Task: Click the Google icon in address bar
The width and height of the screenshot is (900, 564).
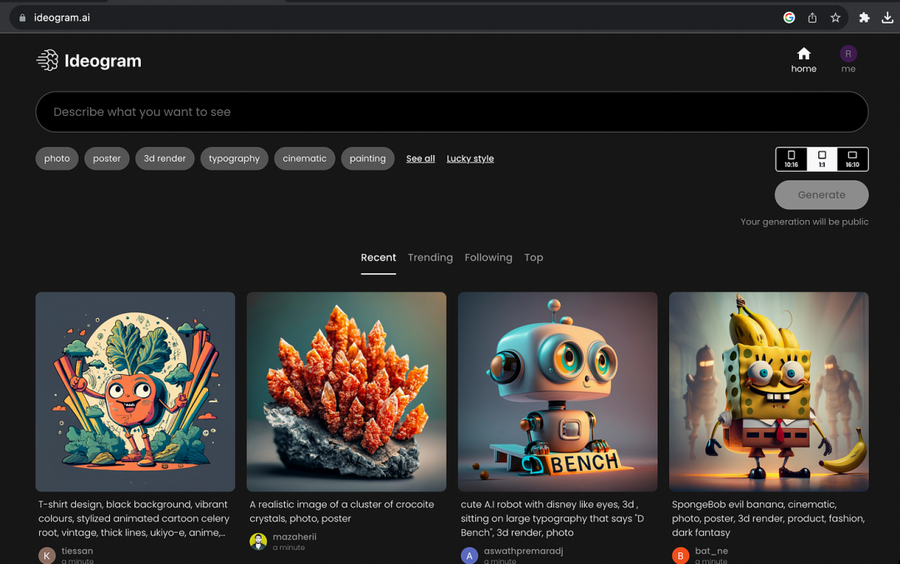Action: coord(789,18)
